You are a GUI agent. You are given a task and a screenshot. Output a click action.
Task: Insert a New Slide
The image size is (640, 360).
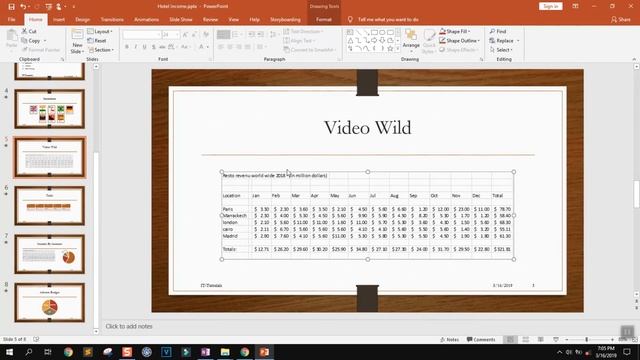pos(77,41)
